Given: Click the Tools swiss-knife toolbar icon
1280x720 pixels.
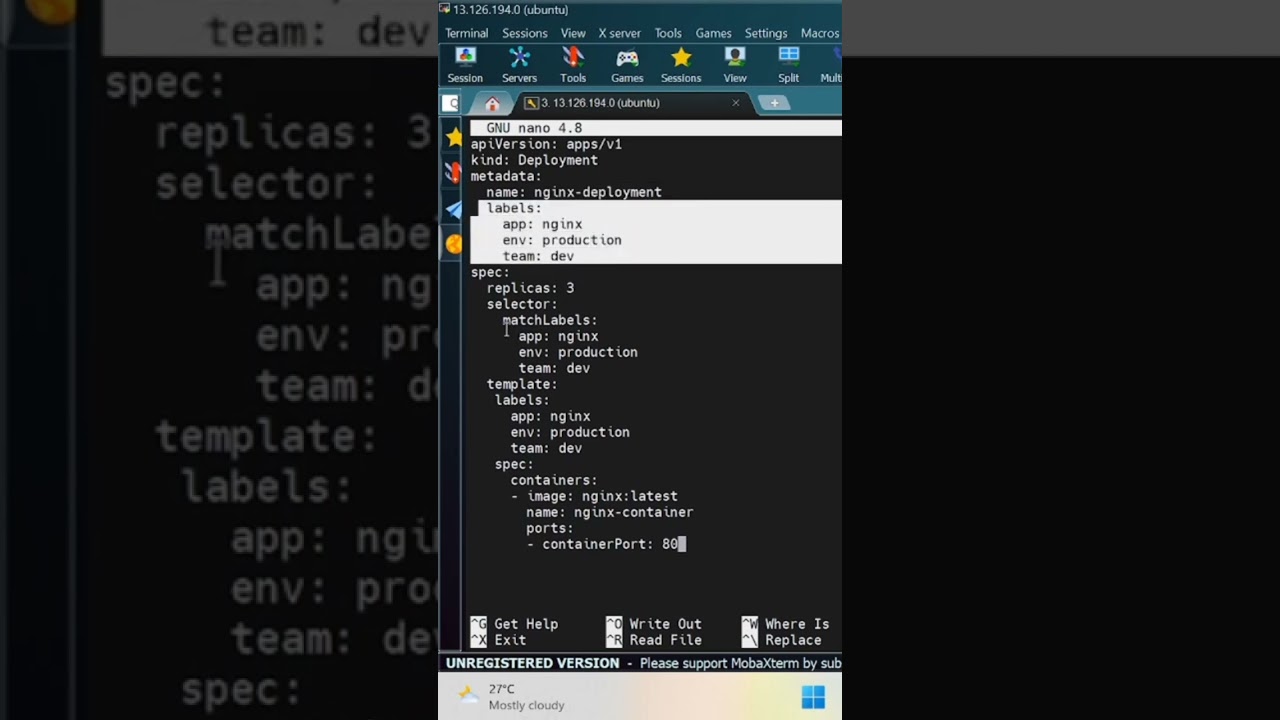Looking at the screenshot, I should [573, 65].
